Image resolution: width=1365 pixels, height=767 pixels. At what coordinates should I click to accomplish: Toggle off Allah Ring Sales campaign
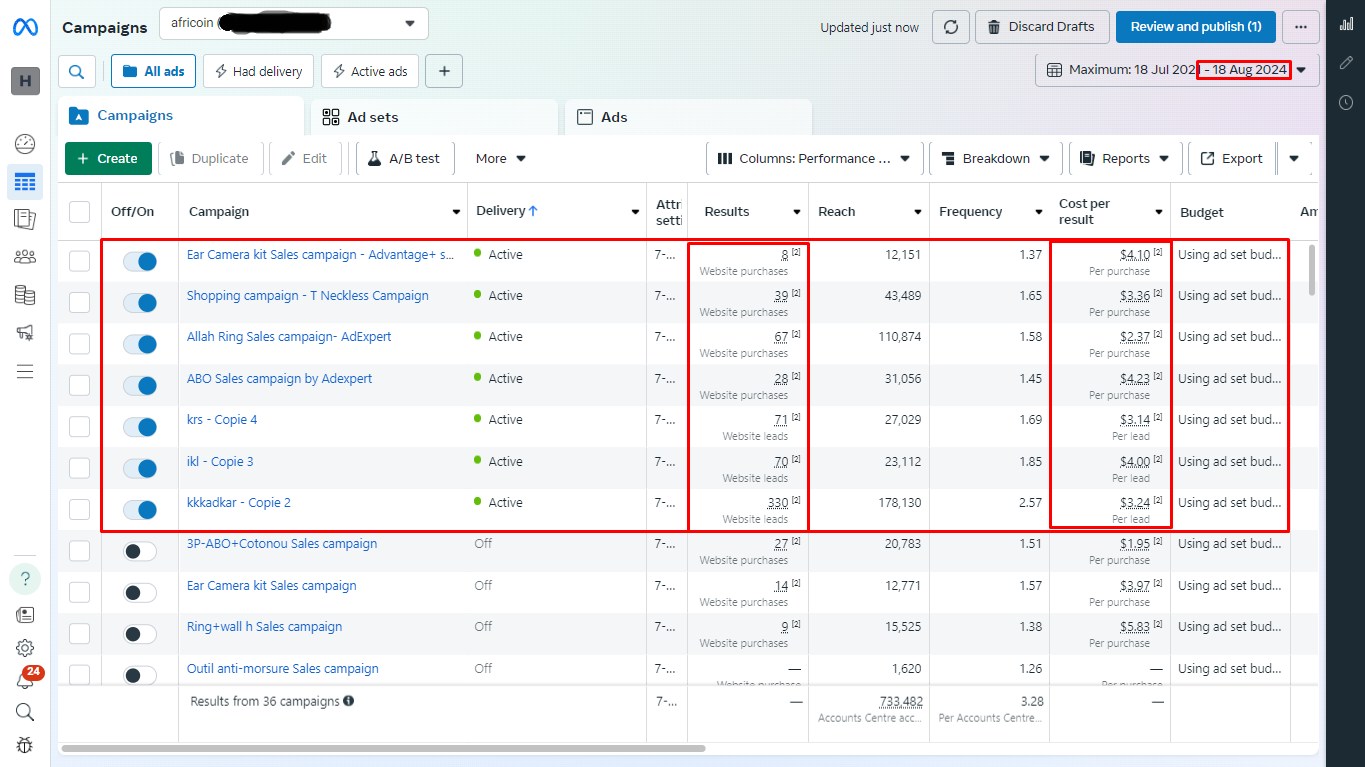(x=140, y=344)
